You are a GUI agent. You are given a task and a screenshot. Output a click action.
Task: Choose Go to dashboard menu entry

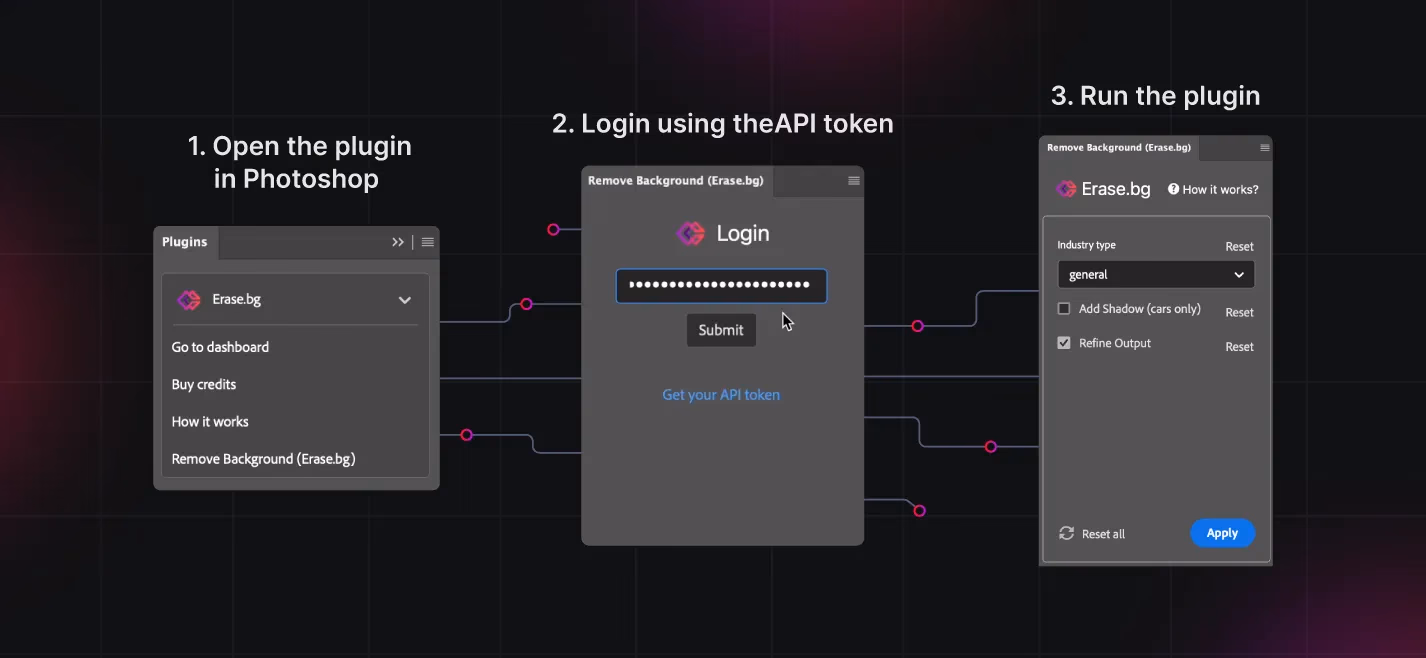coord(220,347)
